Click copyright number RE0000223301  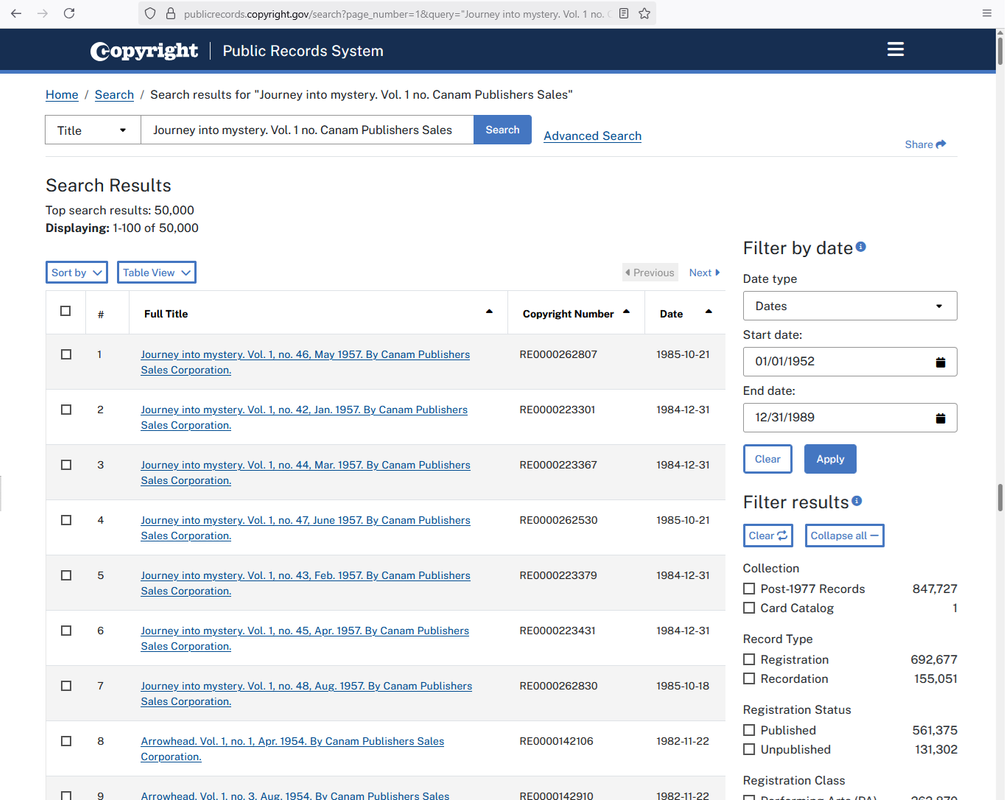[x=557, y=410]
